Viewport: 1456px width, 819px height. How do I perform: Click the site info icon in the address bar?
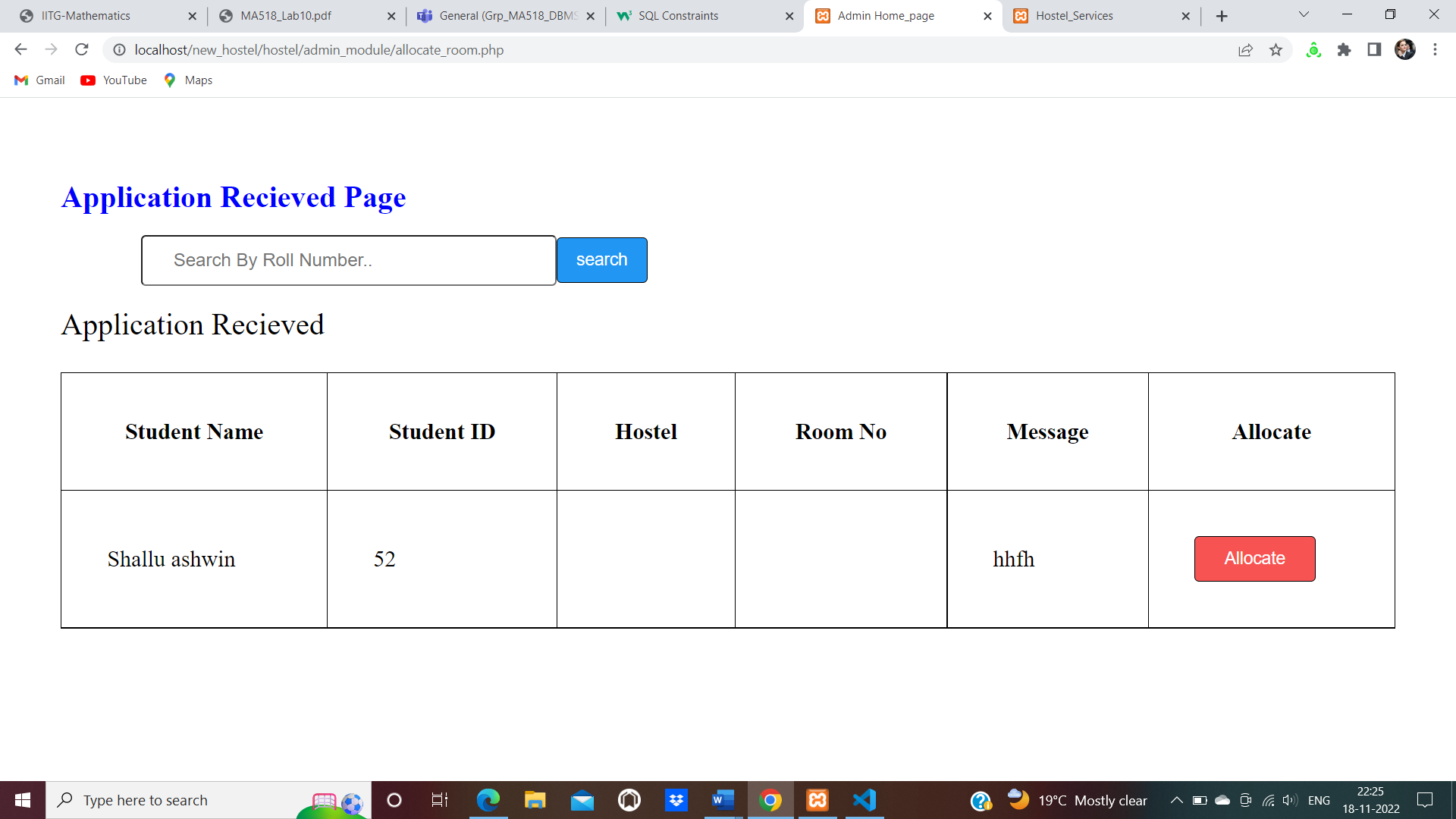click(x=119, y=49)
